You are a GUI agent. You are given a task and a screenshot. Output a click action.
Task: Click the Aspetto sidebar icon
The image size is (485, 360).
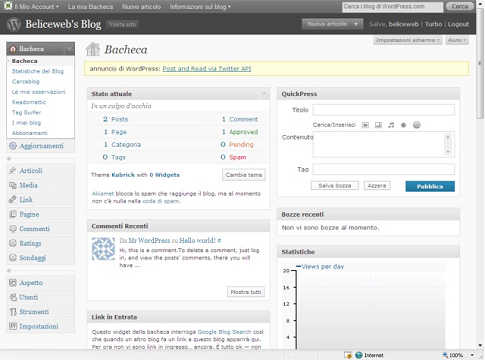13,283
